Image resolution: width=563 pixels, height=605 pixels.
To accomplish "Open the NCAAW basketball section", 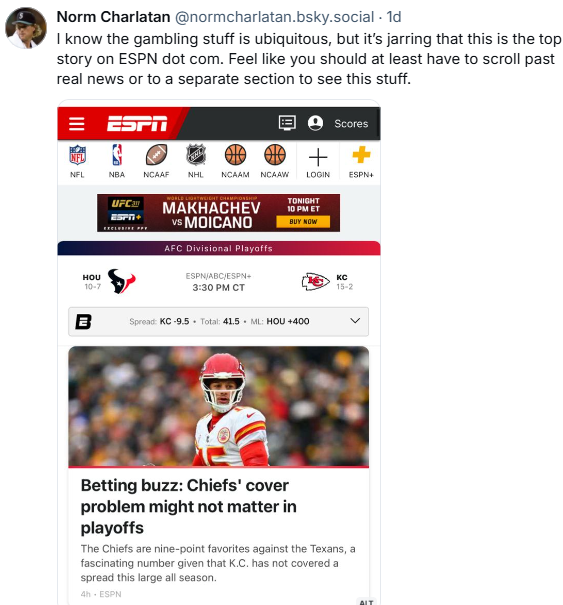I will point(275,161).
